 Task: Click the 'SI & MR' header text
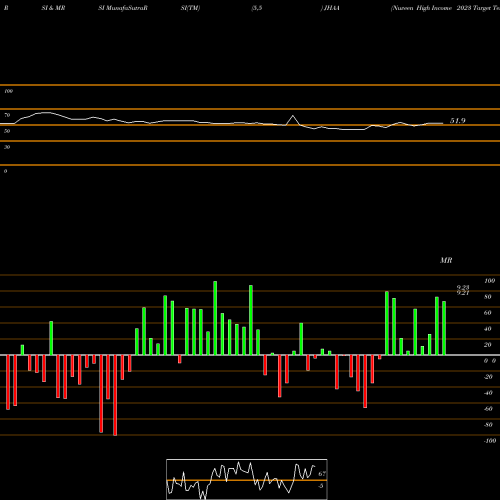pyautogui.click(x=53, y=8)
